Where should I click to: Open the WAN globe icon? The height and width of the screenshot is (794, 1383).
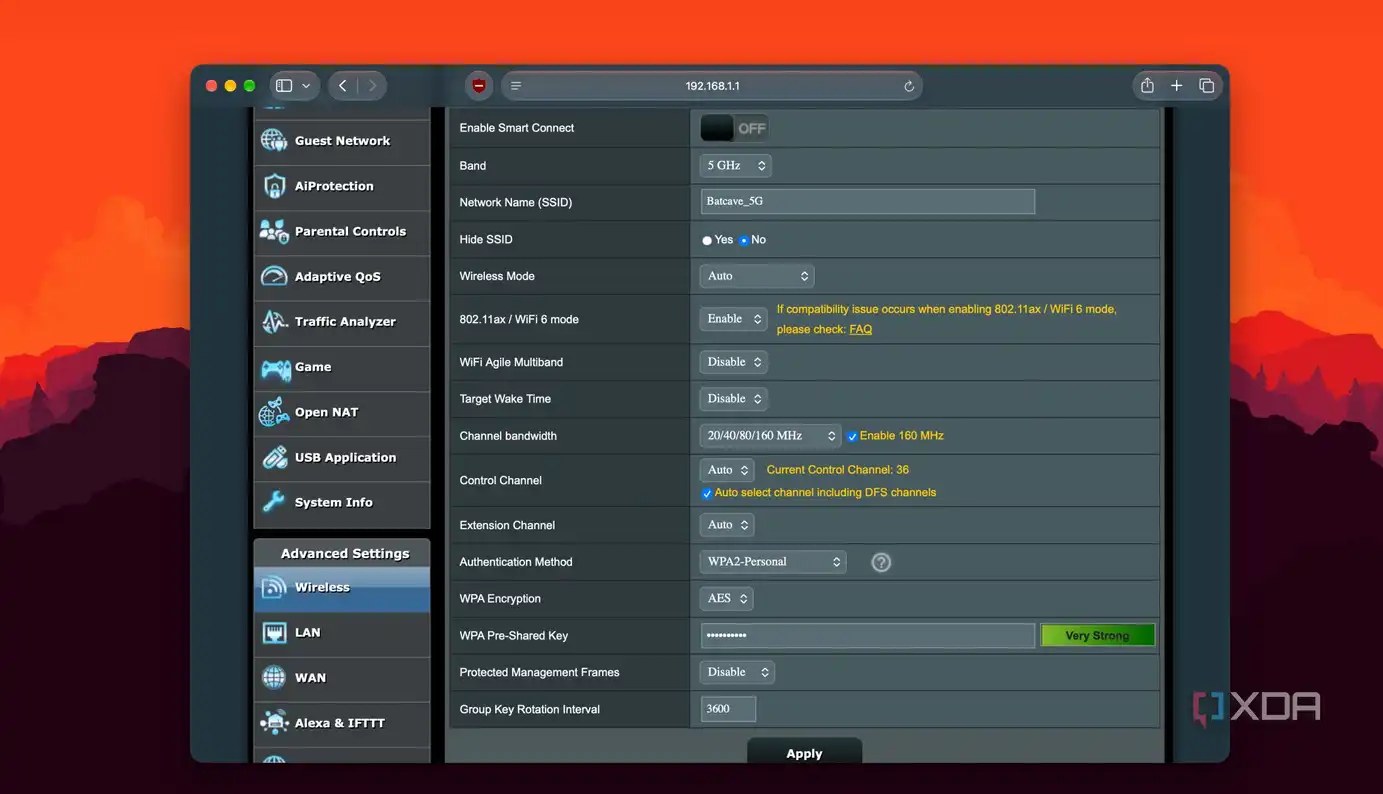(x=274, y=677)
